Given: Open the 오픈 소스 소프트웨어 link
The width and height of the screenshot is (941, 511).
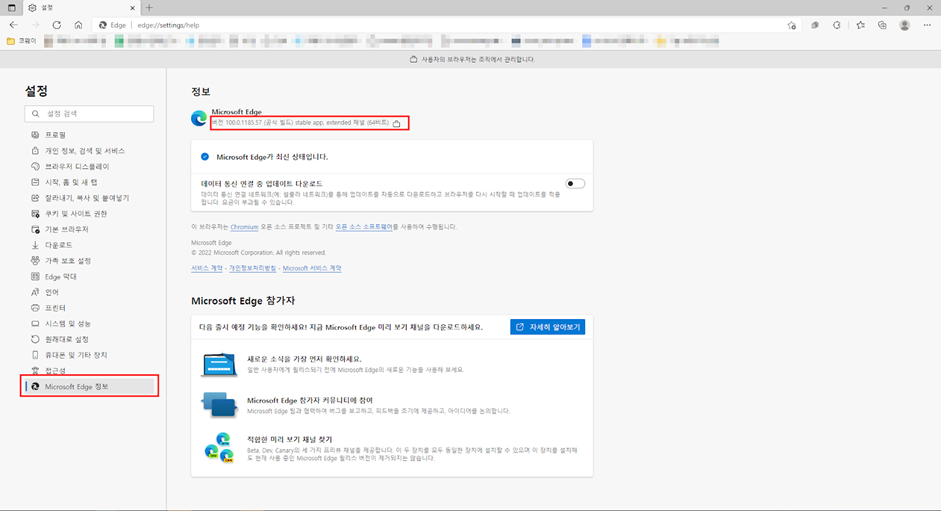Looking at the screenshot, I should click(364, 227).
